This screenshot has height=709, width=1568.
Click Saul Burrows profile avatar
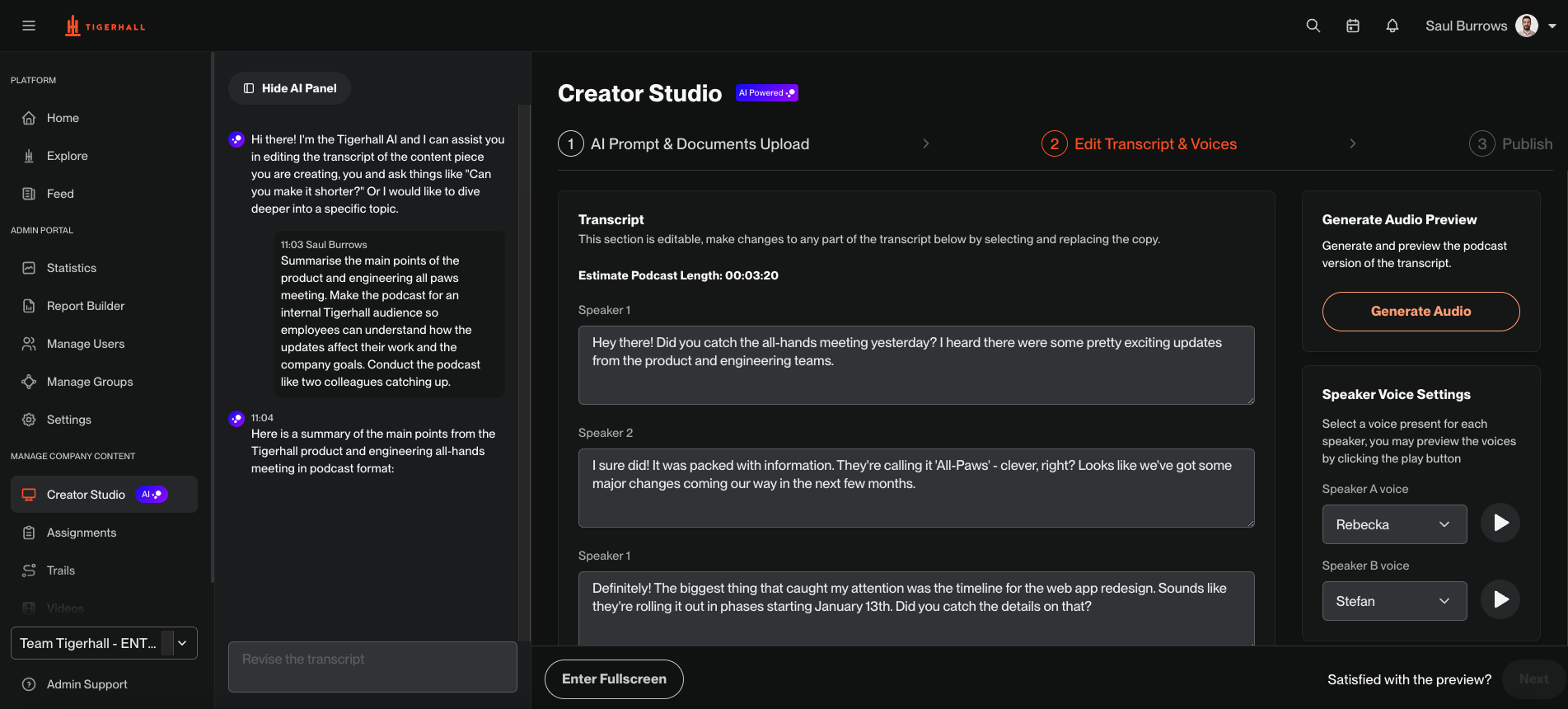coord(1527,26)
